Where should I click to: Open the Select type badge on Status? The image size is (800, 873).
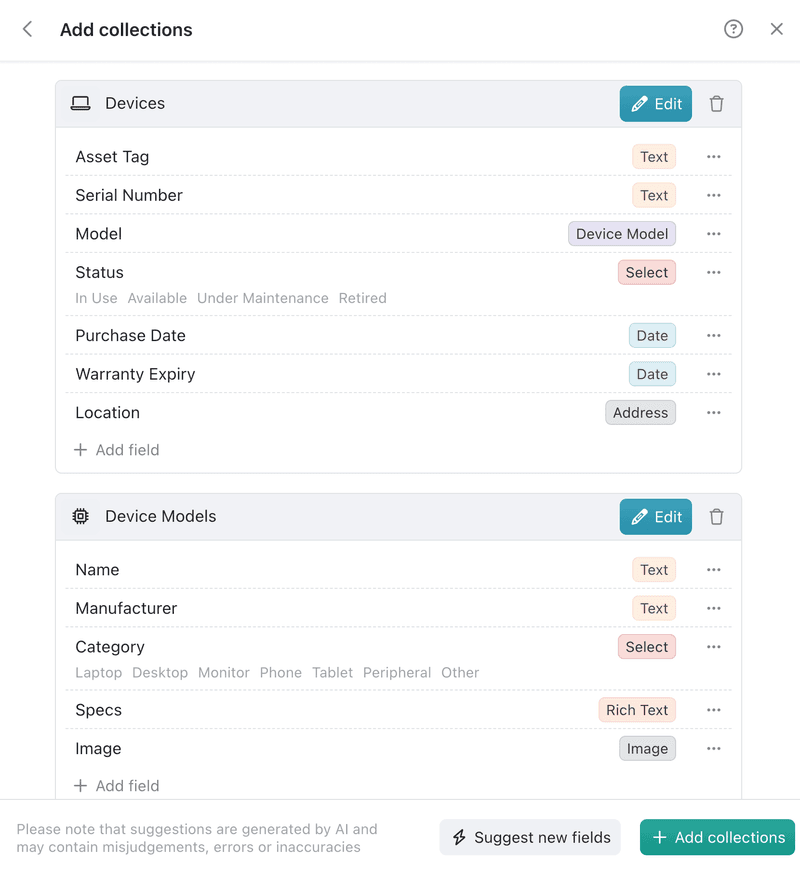[646, 272]
